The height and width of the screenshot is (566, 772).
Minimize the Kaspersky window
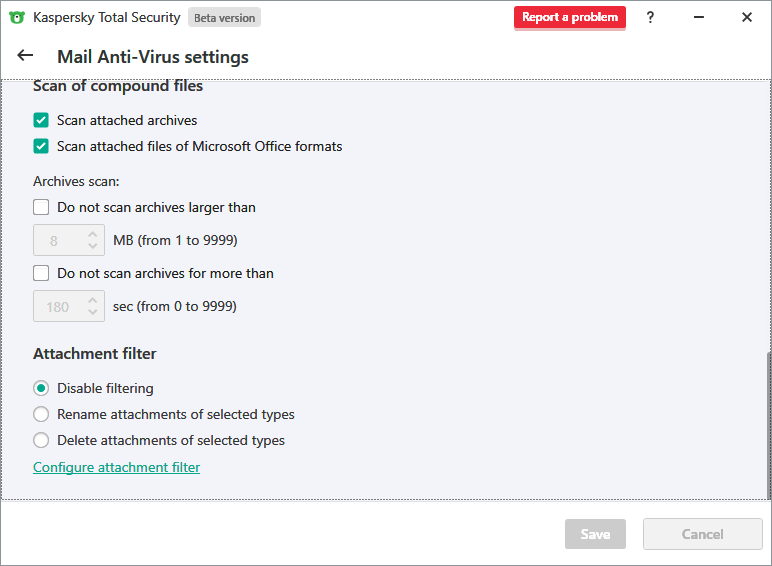[x=698, y=17]
